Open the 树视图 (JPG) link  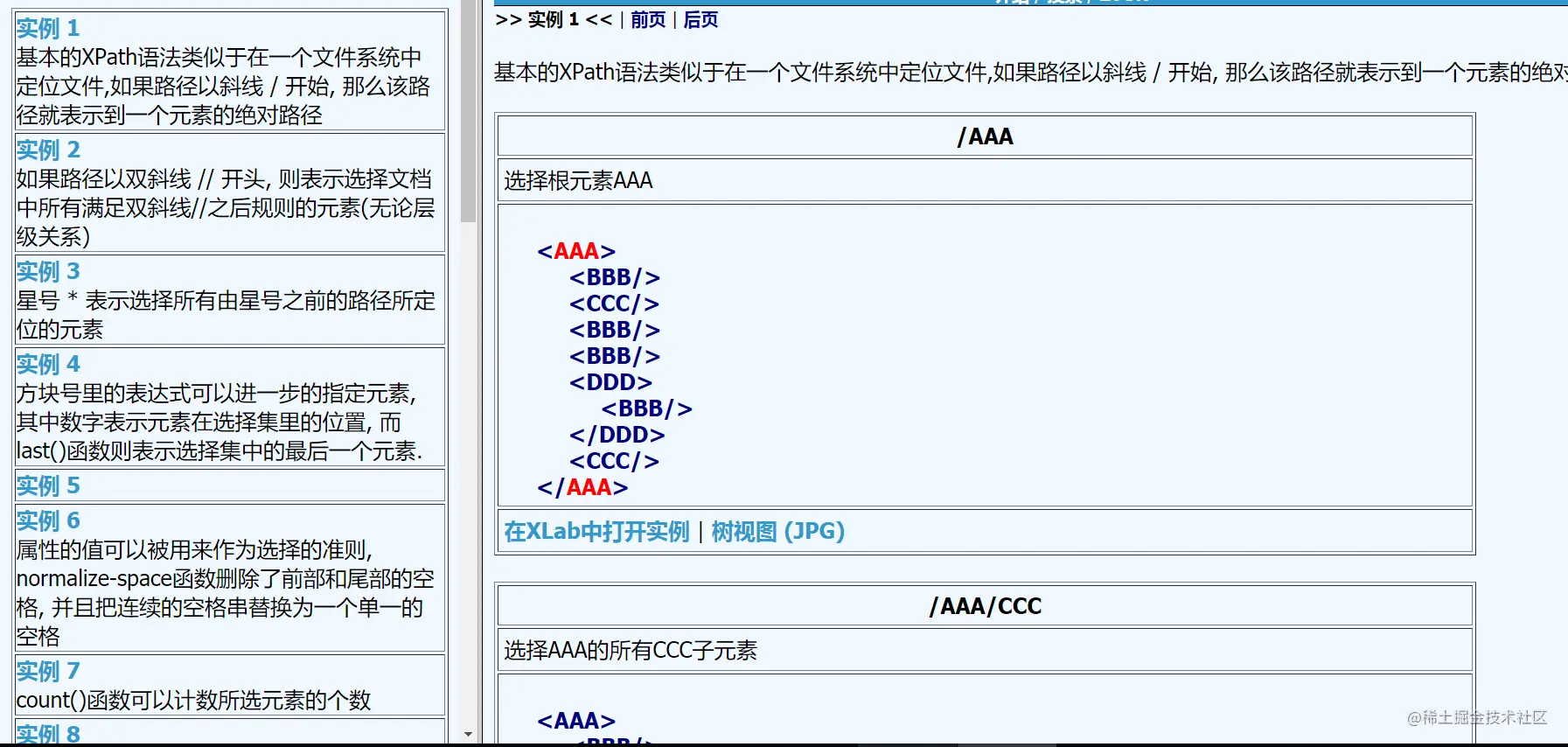[x=778, y=531]
